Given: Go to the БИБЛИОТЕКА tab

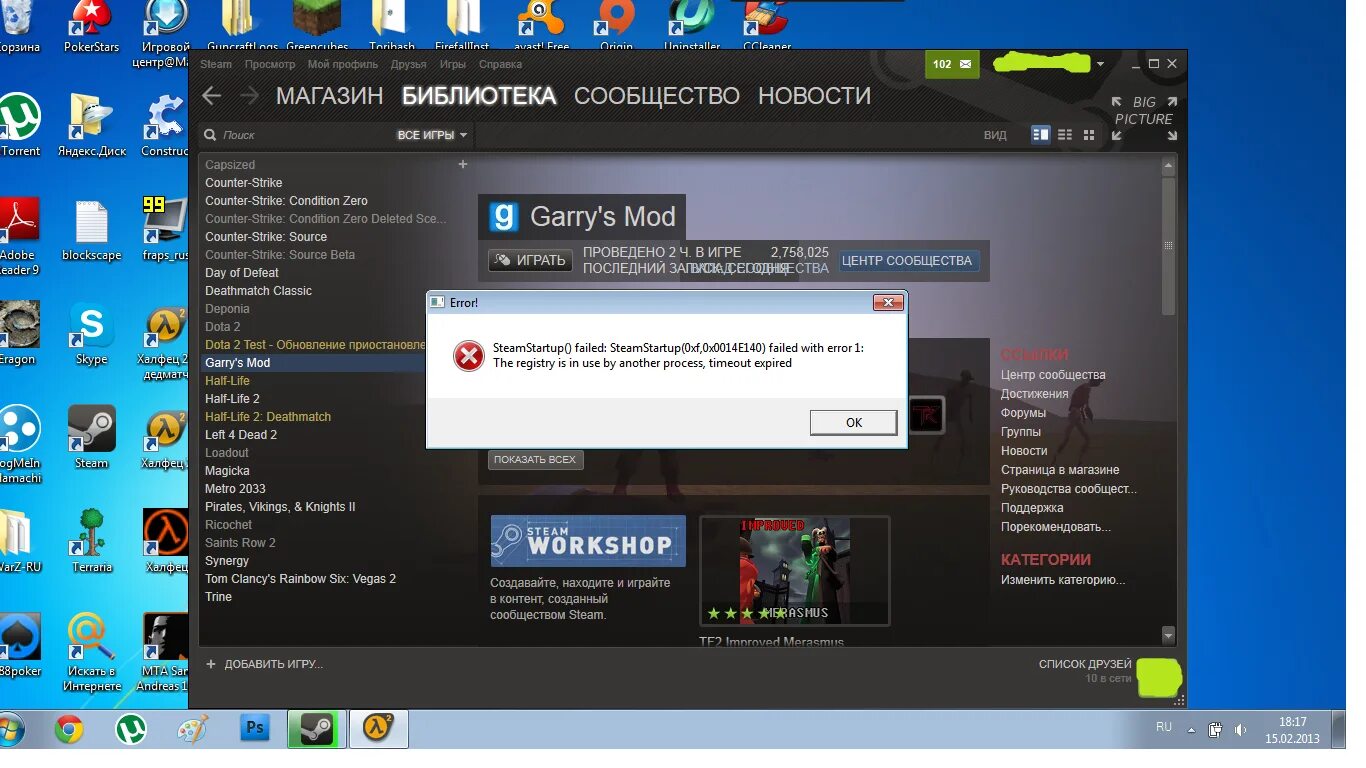Looking at the screenshot, I should click(x=478, y=96).
